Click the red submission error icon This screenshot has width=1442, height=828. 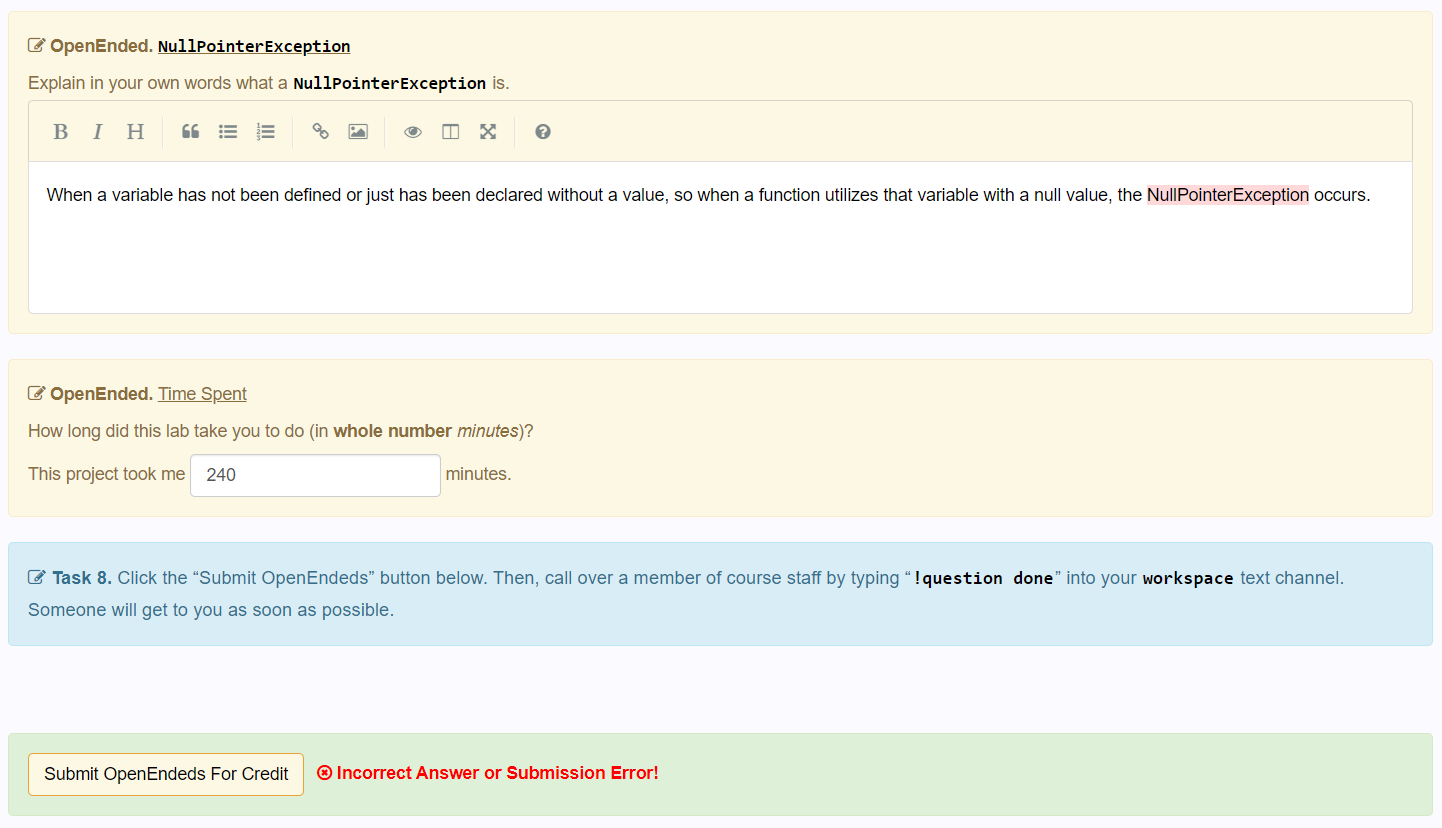324,773
